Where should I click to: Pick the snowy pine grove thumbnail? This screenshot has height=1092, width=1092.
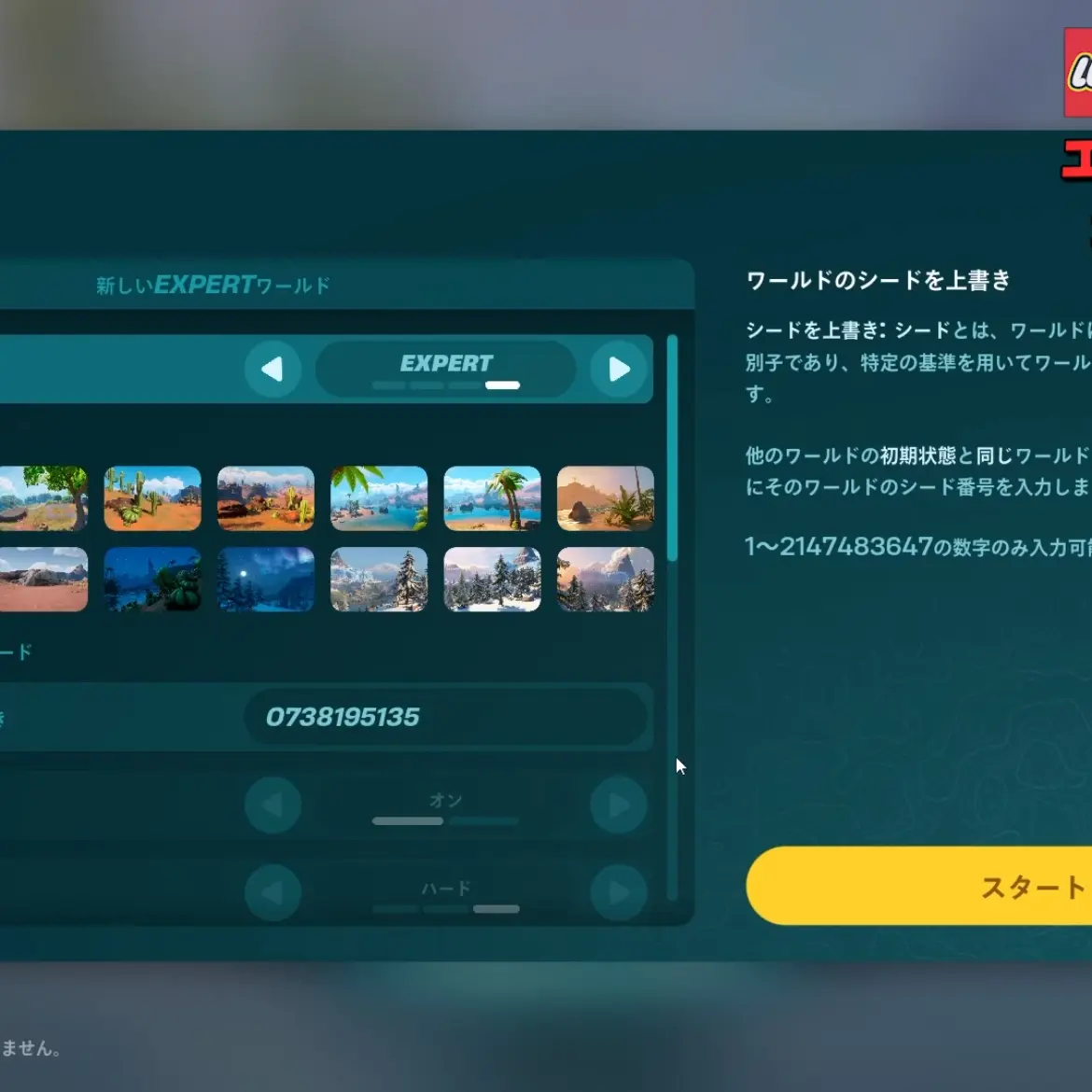pos(493,580)
